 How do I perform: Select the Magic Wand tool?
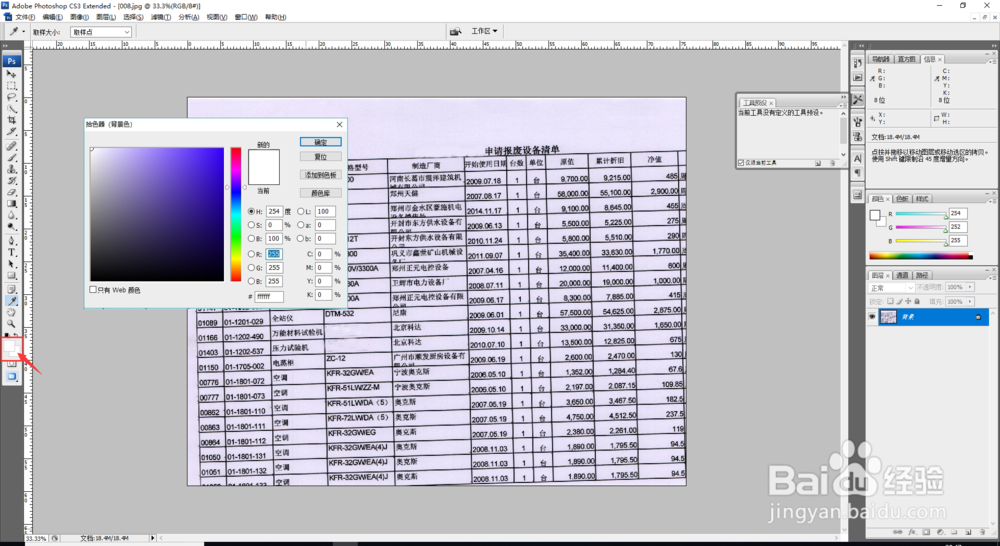coord(11,108)
